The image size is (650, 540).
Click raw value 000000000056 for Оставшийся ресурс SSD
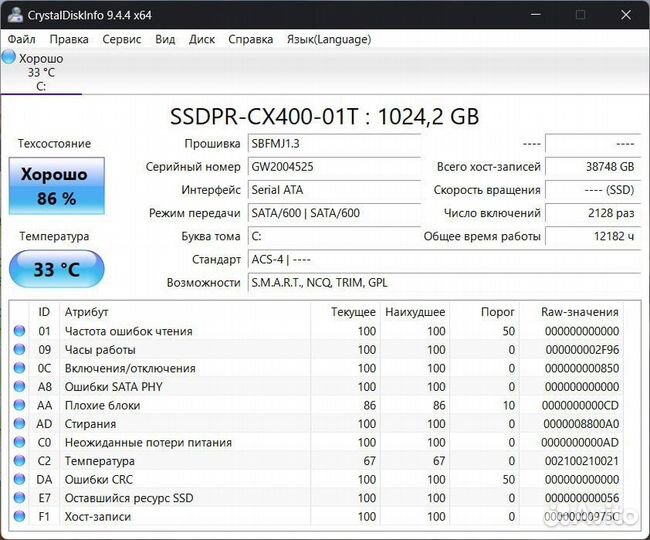point(582,498)
